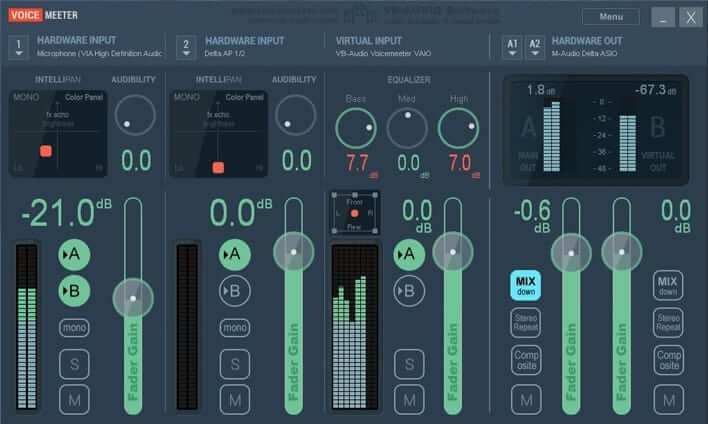
Task: Toggle bus B routing on virtual input
Action: tap(409, 291)
